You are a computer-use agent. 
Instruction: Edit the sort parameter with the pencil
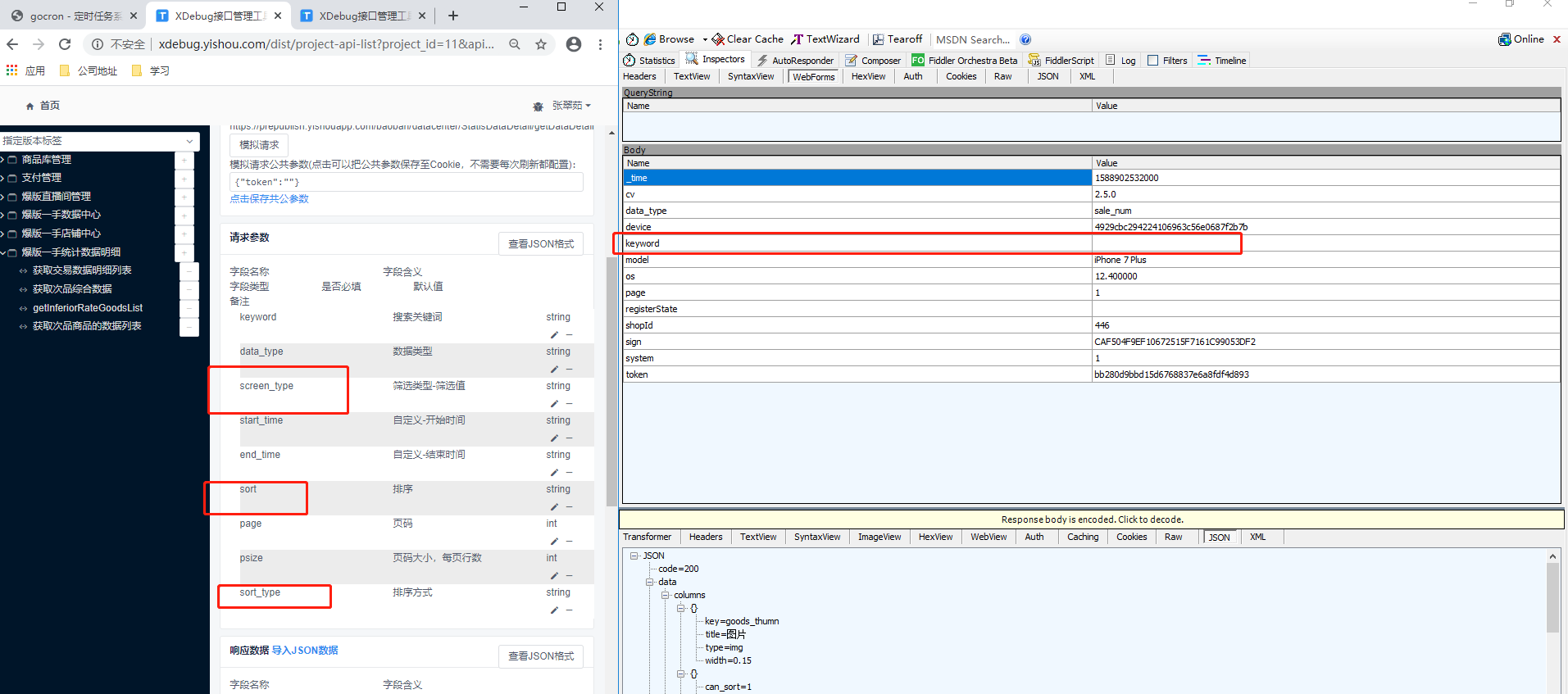(x=554, y=507)
